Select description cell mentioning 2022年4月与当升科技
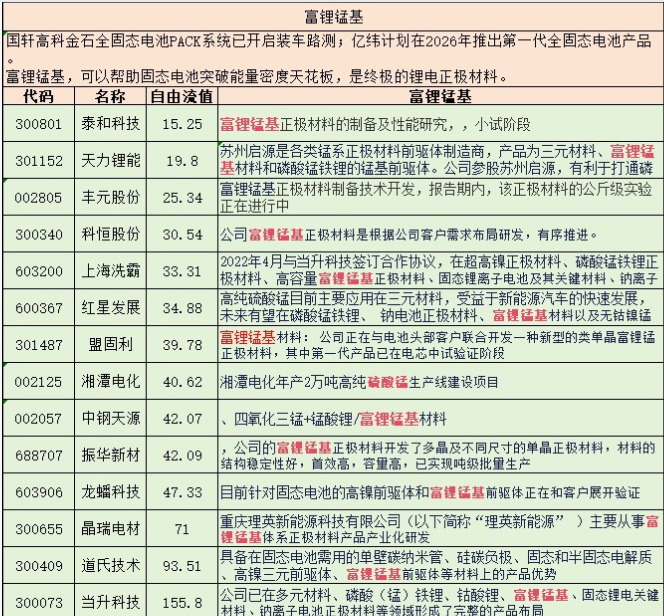 point(441,271)
